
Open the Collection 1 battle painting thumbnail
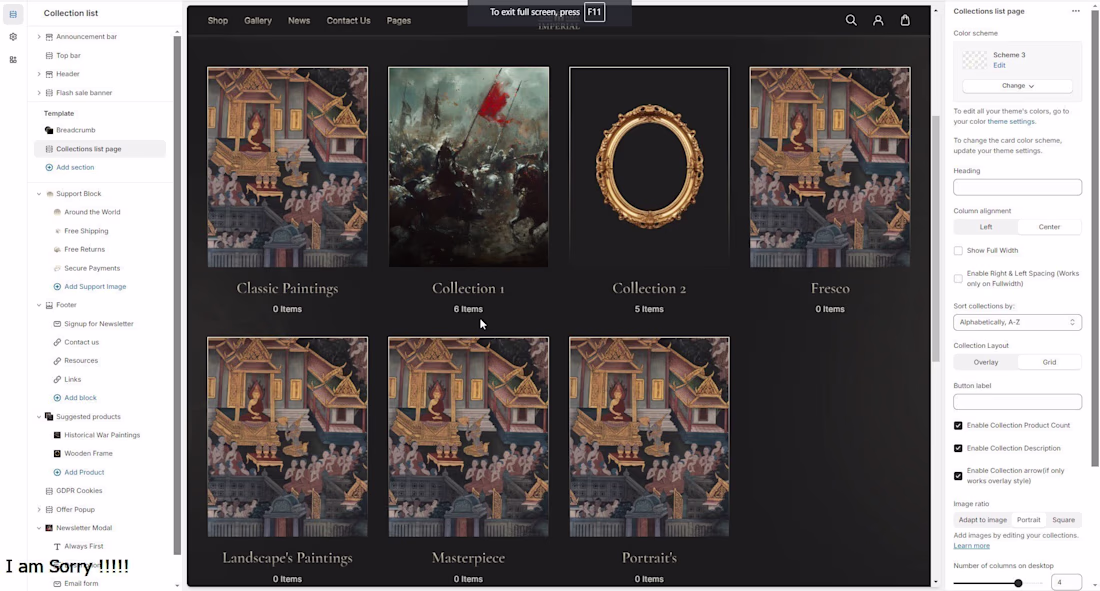click(468, 167)
